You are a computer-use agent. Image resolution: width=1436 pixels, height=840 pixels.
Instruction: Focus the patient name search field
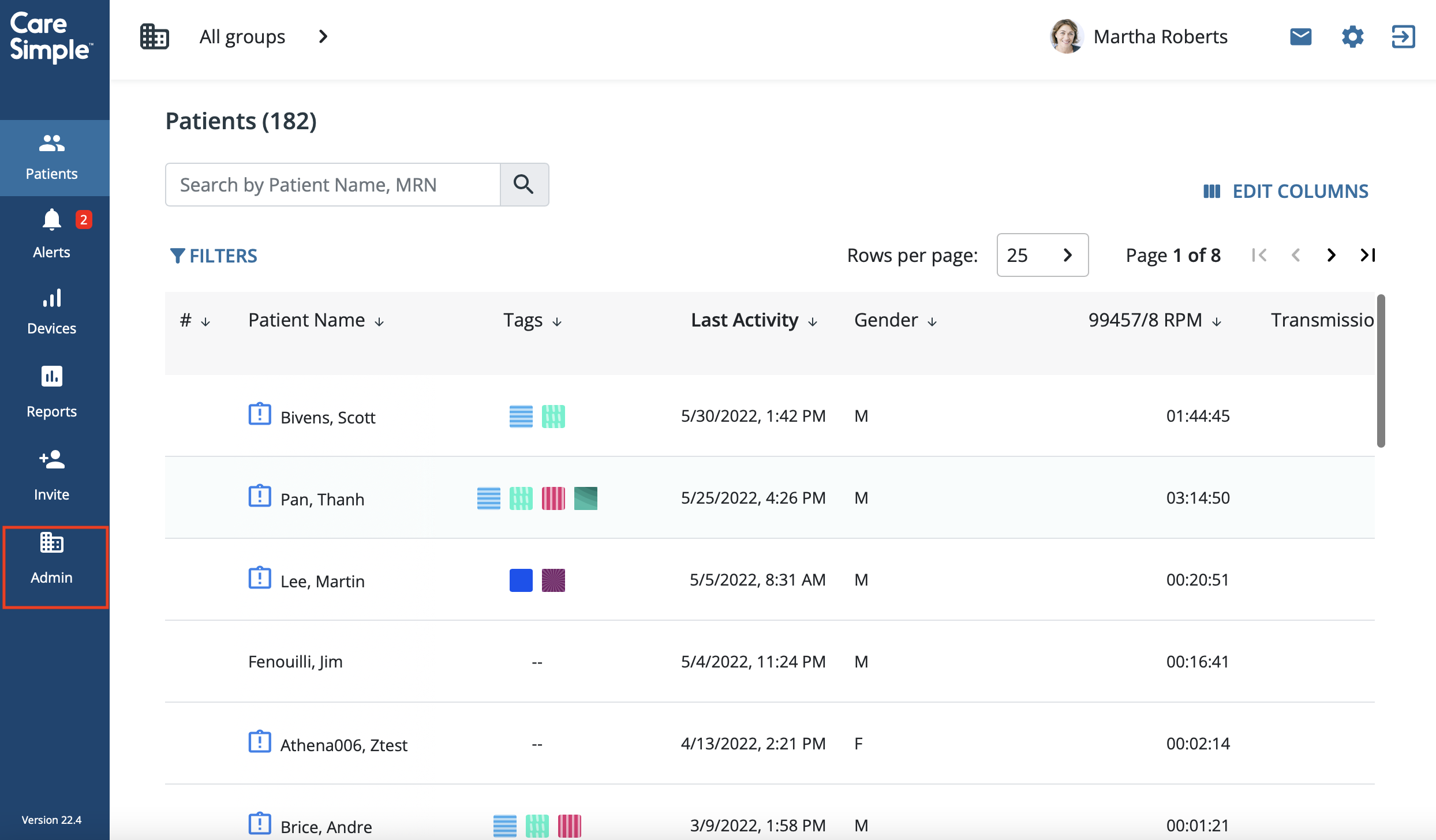[x=332, y=185]
